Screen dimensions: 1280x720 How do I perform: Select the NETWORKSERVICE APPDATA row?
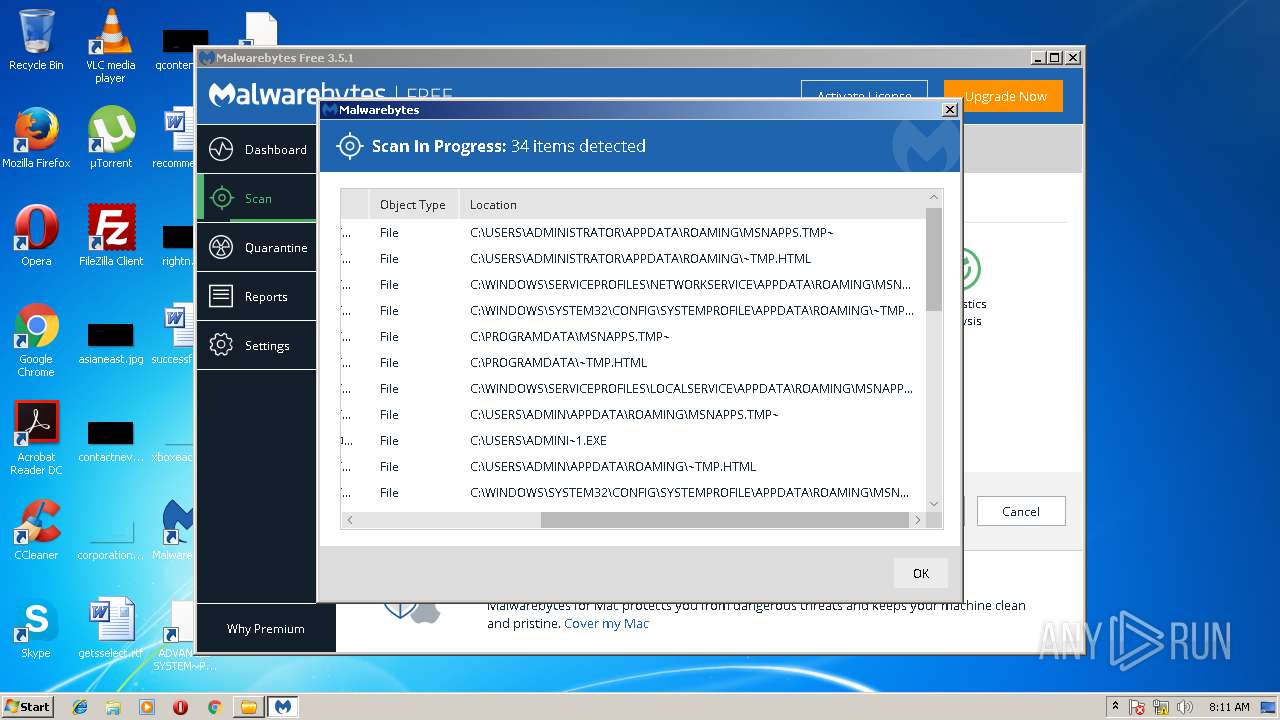pos(633,285)
